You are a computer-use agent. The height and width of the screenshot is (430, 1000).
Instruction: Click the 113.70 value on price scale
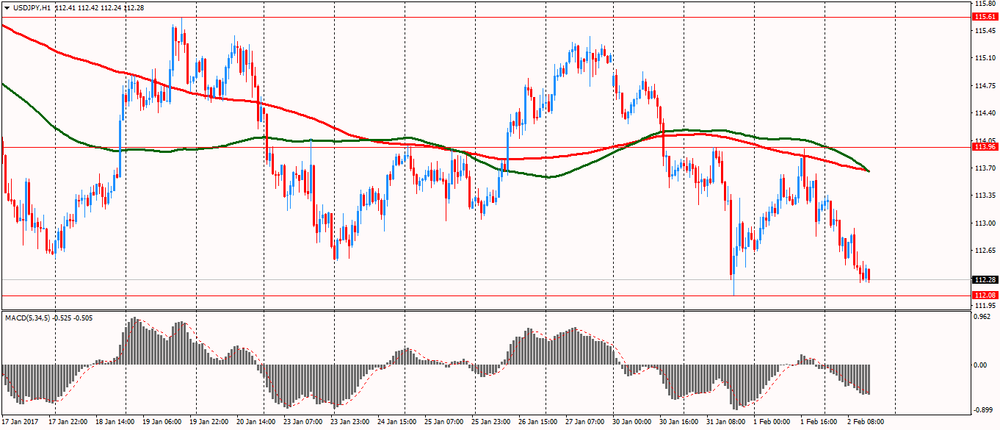984,168
